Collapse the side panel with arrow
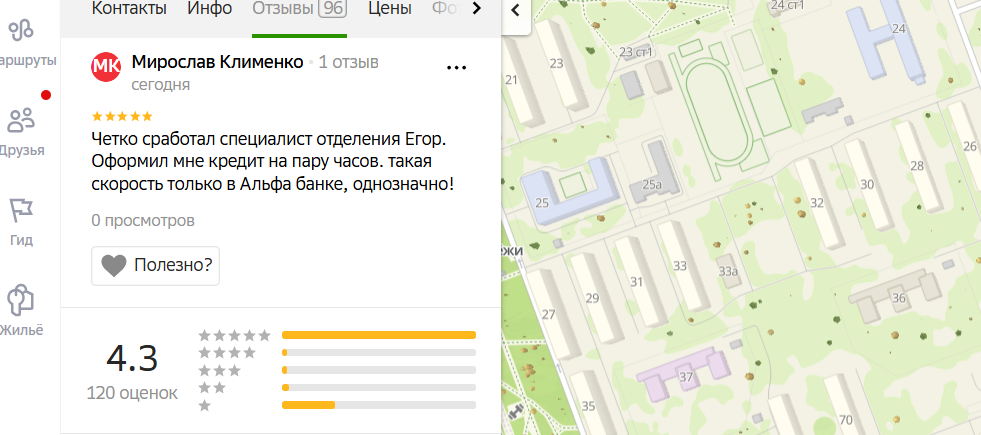The height and width of the screenshot is (435, 981). tap(515, 11)
